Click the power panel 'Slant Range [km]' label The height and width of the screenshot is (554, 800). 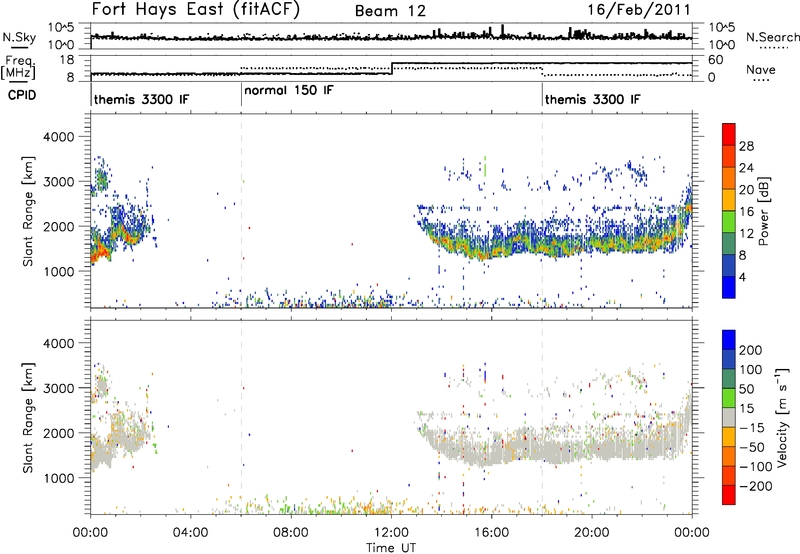(x=28, y=211)
